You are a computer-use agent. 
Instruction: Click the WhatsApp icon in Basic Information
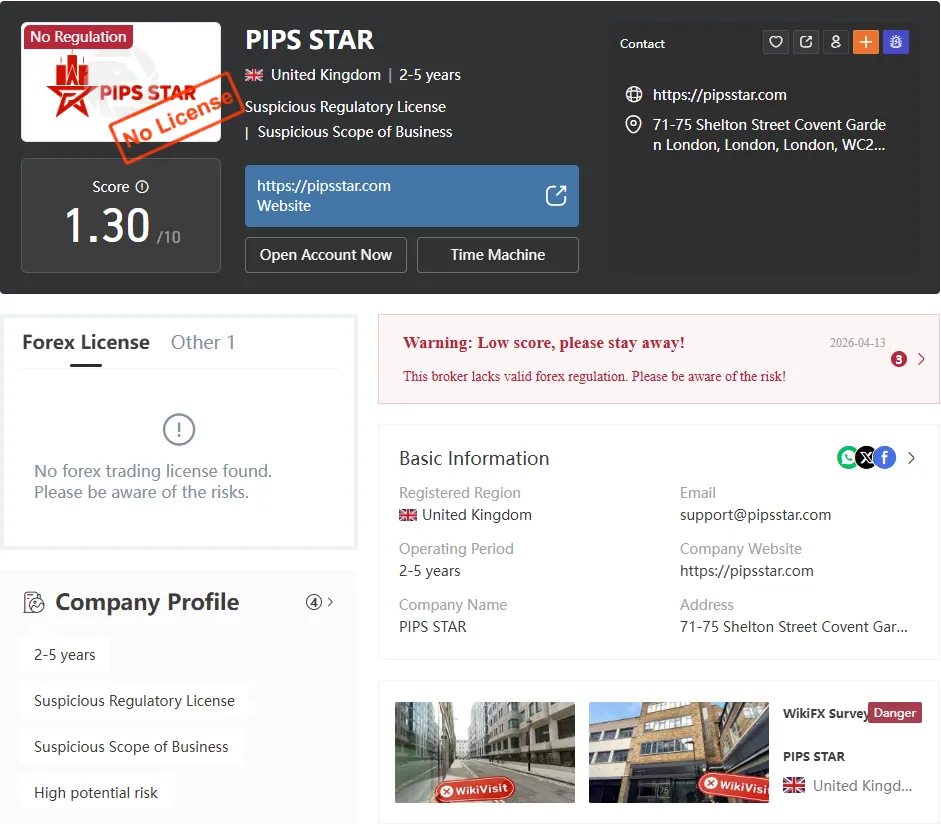847,458
